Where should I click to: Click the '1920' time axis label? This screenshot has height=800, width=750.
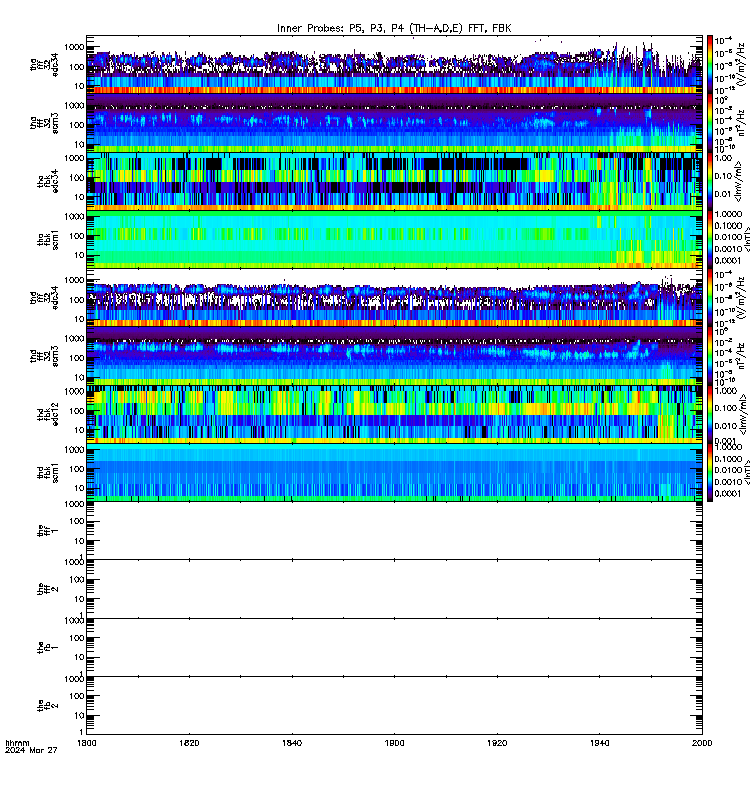tap(497, 743)
